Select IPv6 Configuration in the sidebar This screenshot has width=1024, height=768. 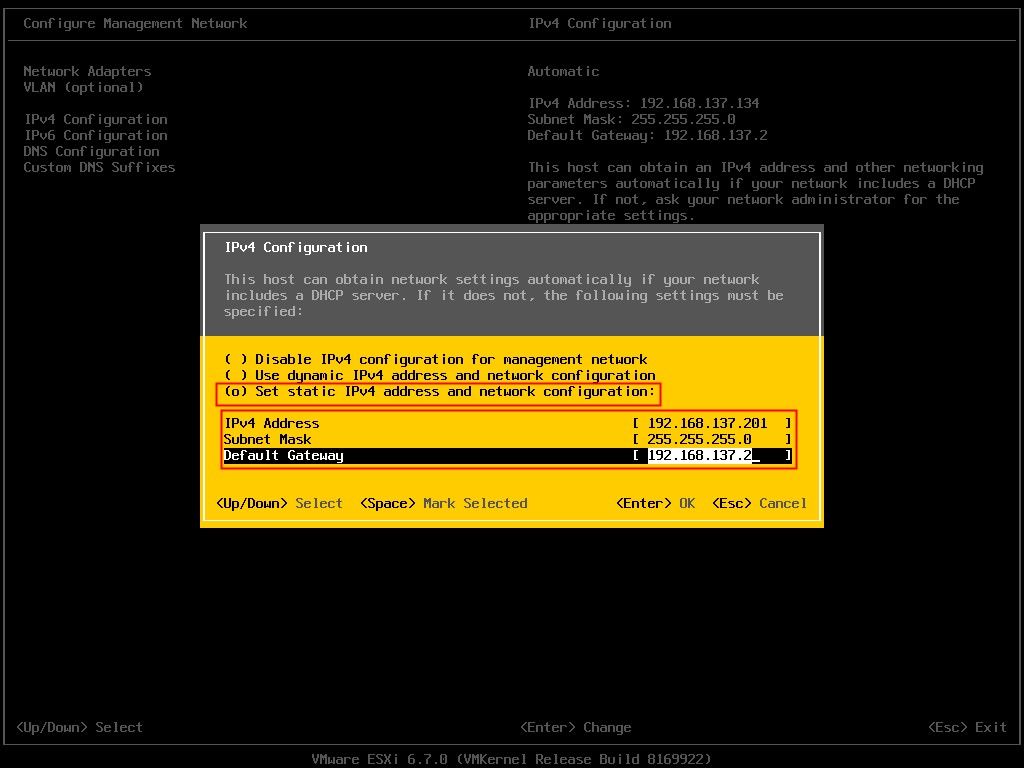(x=95, y=135)
